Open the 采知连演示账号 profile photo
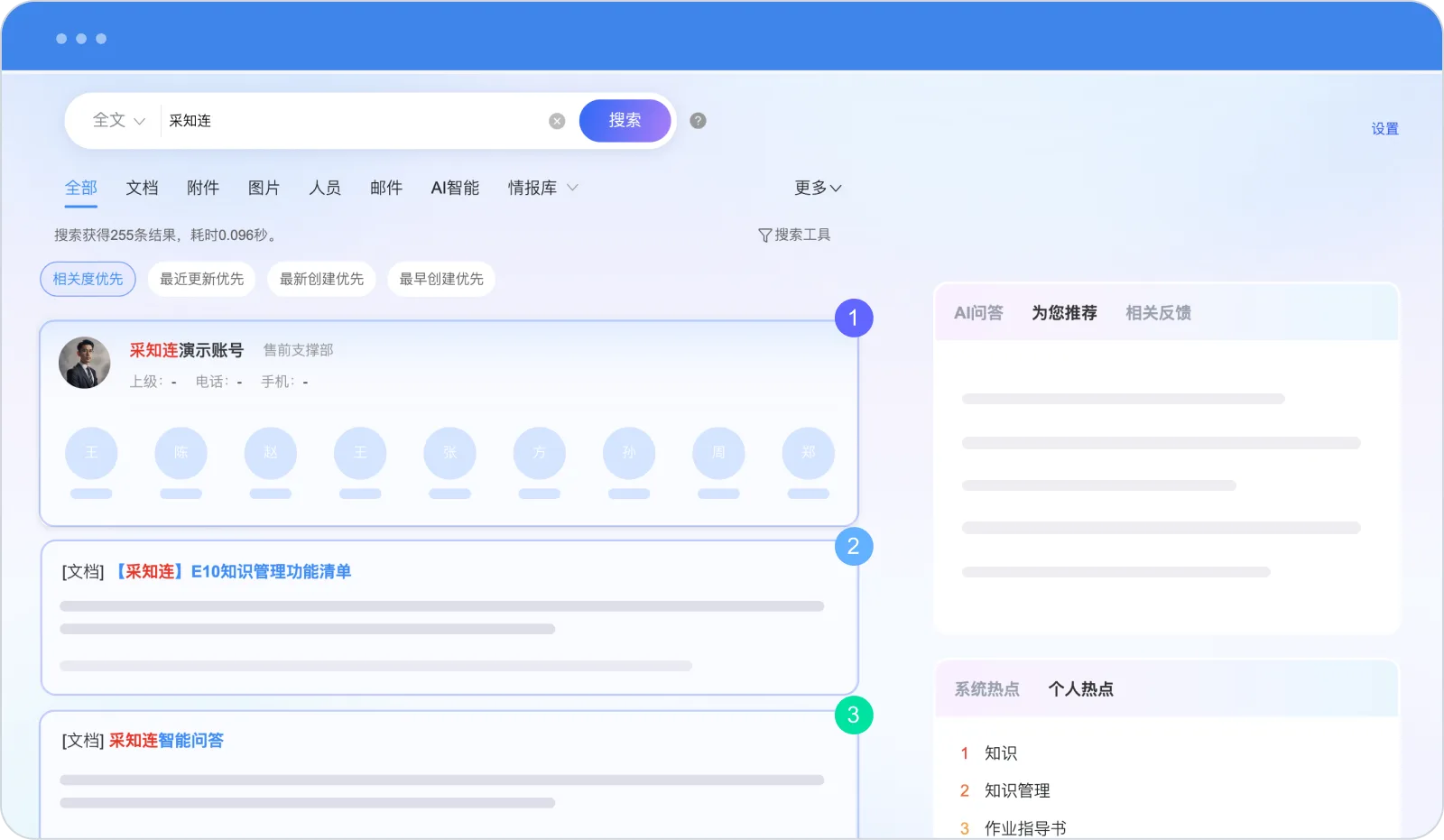Screen dimensions: 1444x840 tap(85, 363)
